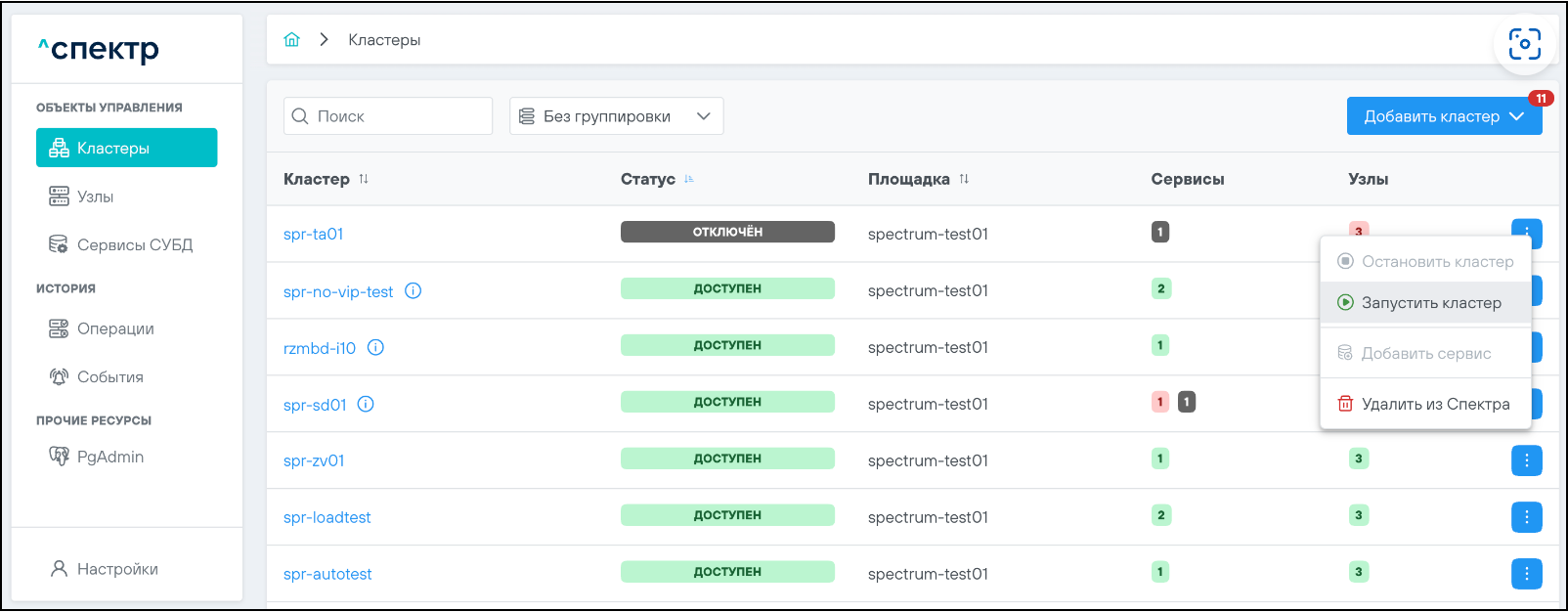
Task: Click info icon next to spr-no-vip-test
Action: 414,291
